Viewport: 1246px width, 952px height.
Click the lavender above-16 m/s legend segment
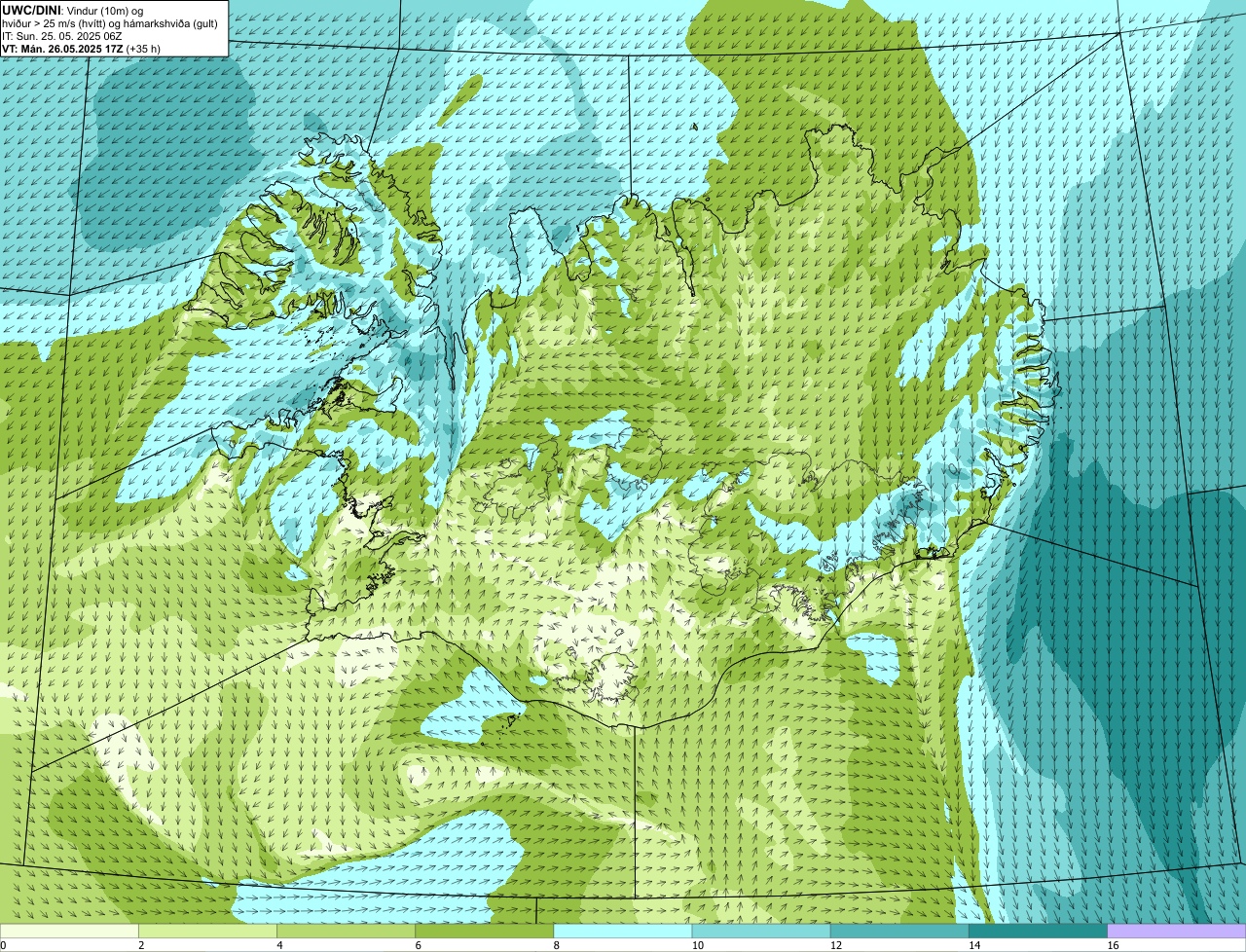pos(1177,931)
